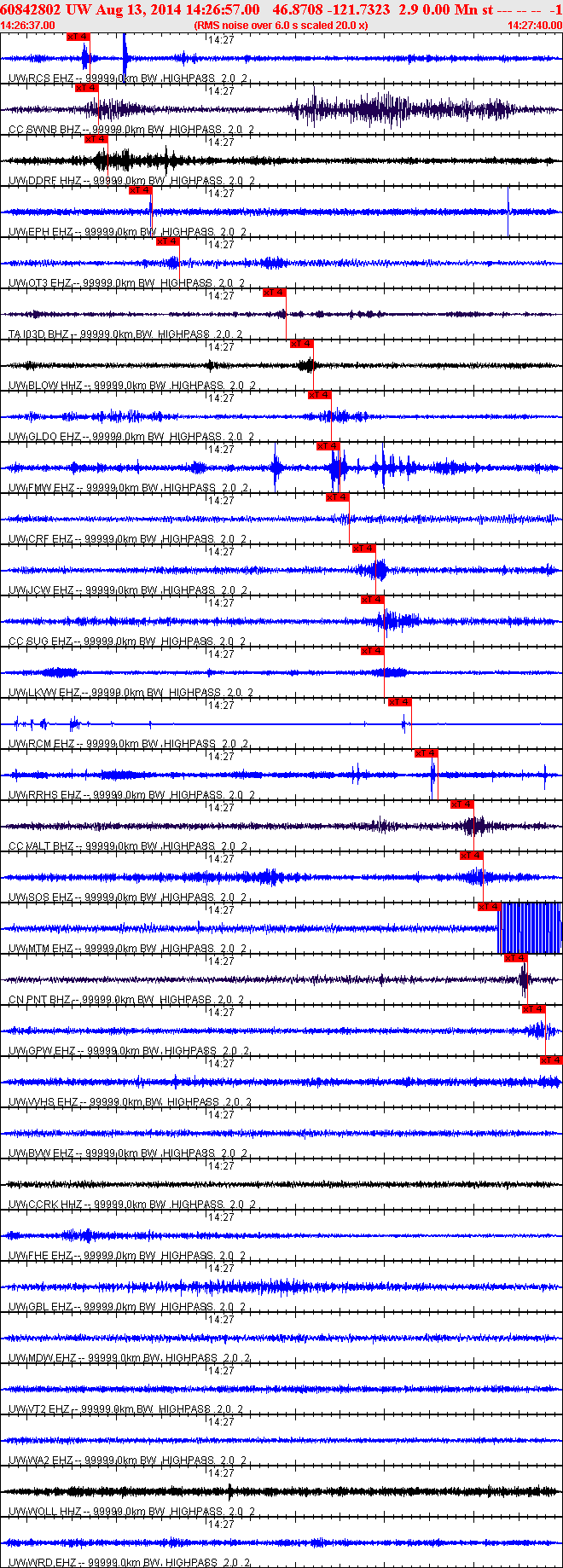Select the red pick flag on the I03D BHZ trace

tap(274, 293)
